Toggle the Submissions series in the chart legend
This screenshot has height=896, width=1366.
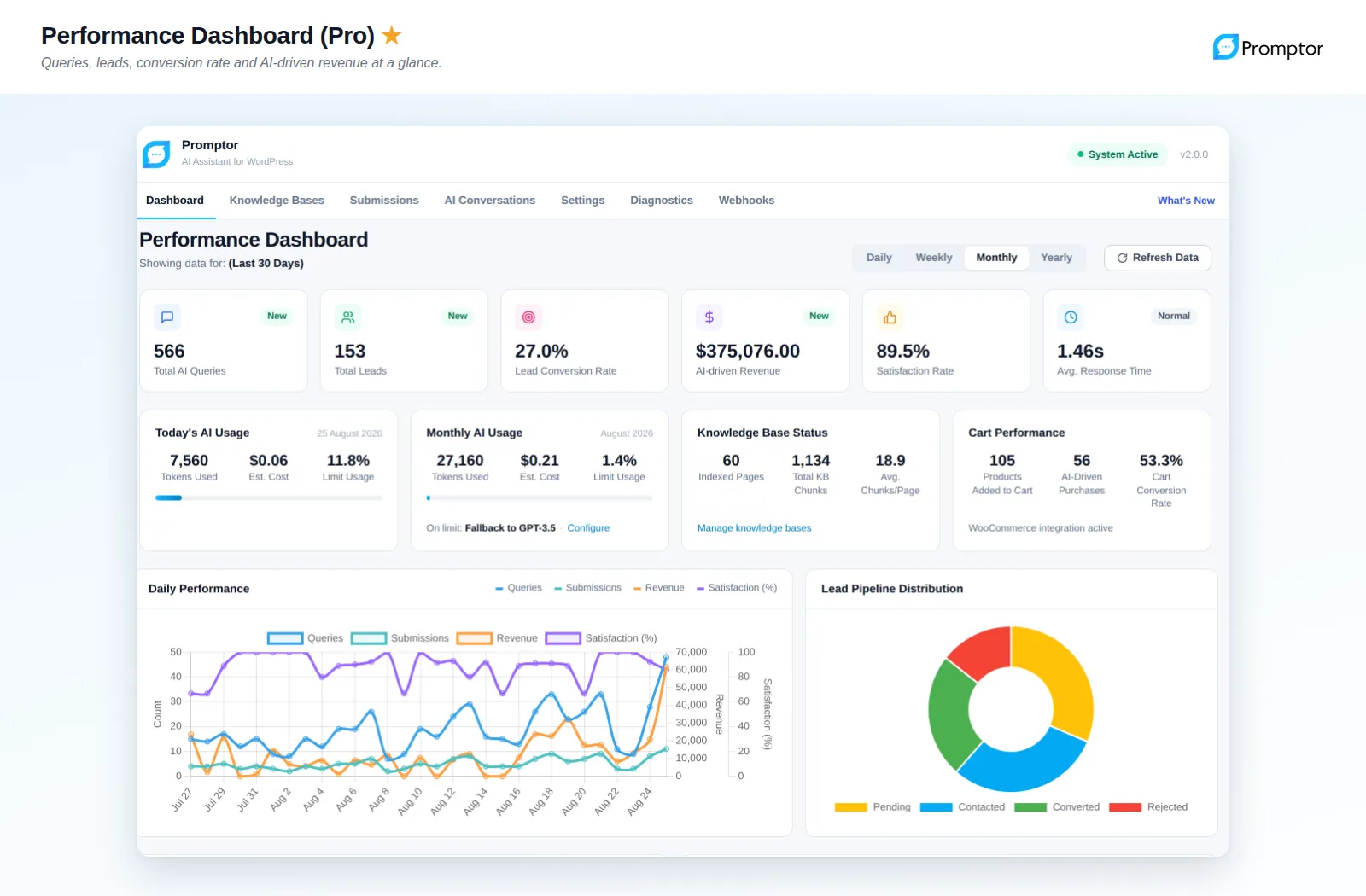[400, 638]
